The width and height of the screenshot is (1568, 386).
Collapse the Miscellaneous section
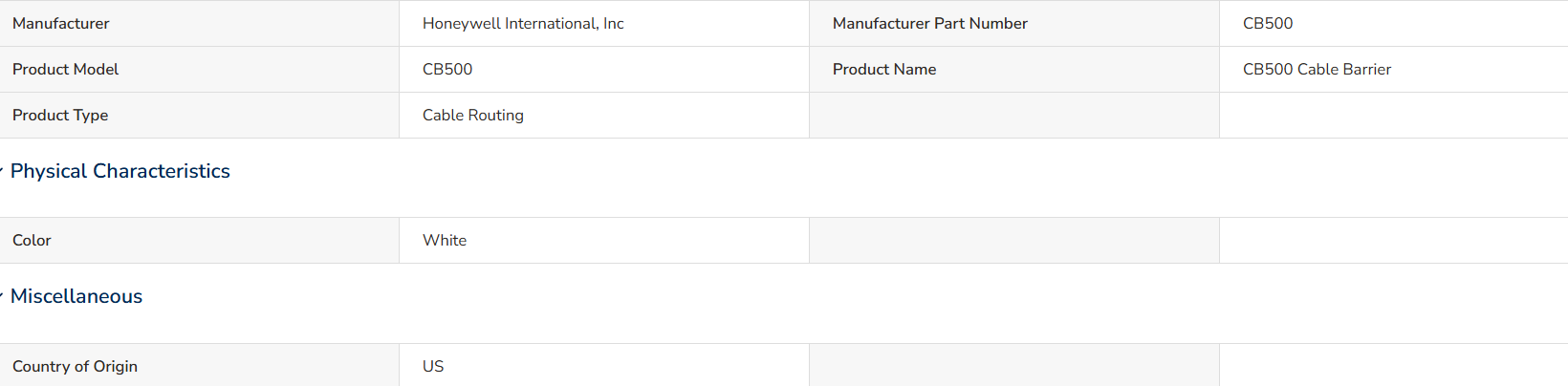76,296
